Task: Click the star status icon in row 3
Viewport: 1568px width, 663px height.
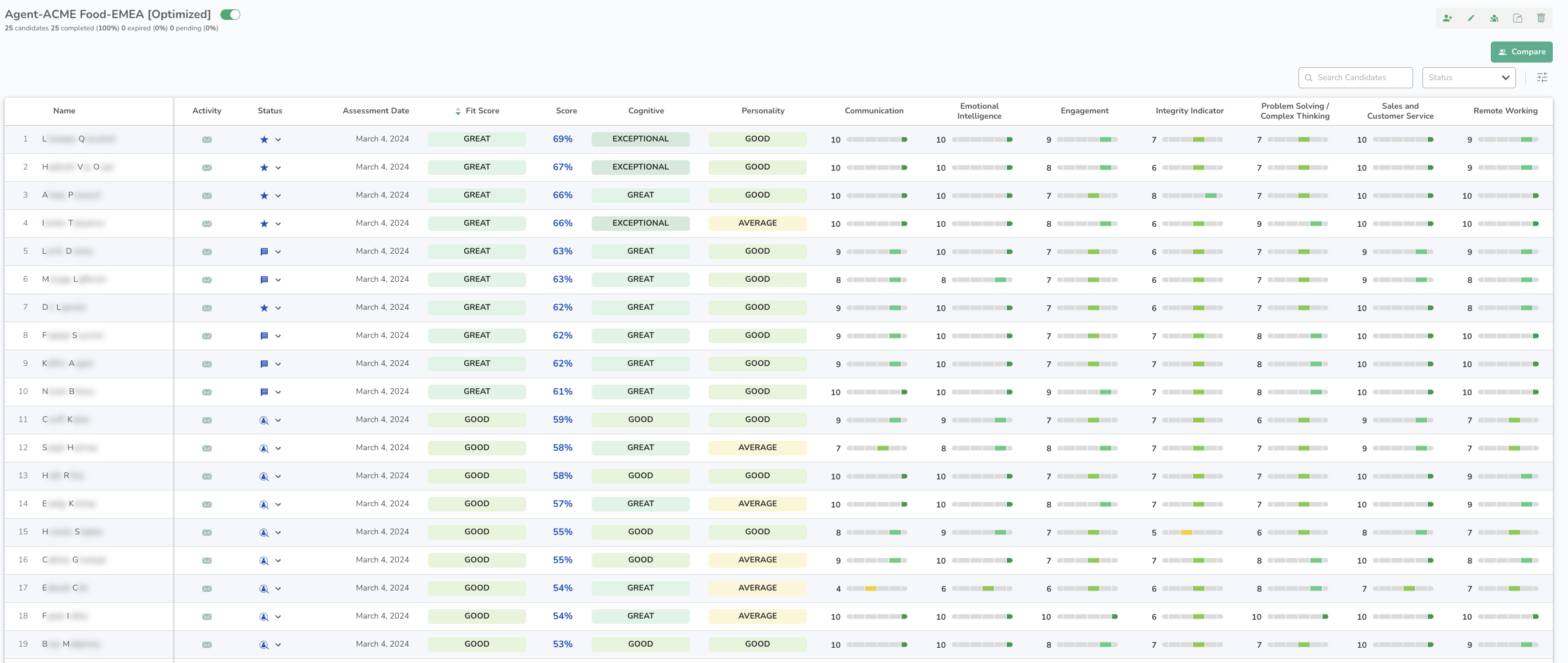Action: click(264, 195)
